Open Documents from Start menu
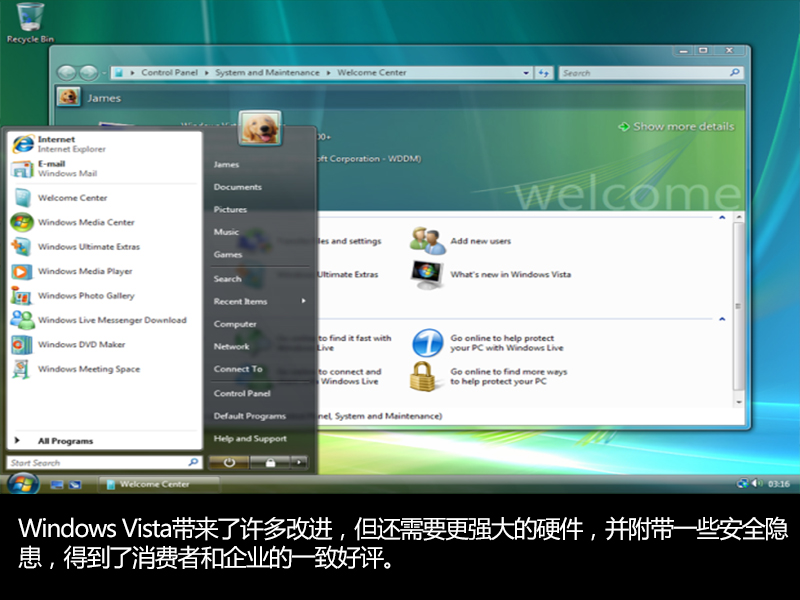 tap(238, 187)
